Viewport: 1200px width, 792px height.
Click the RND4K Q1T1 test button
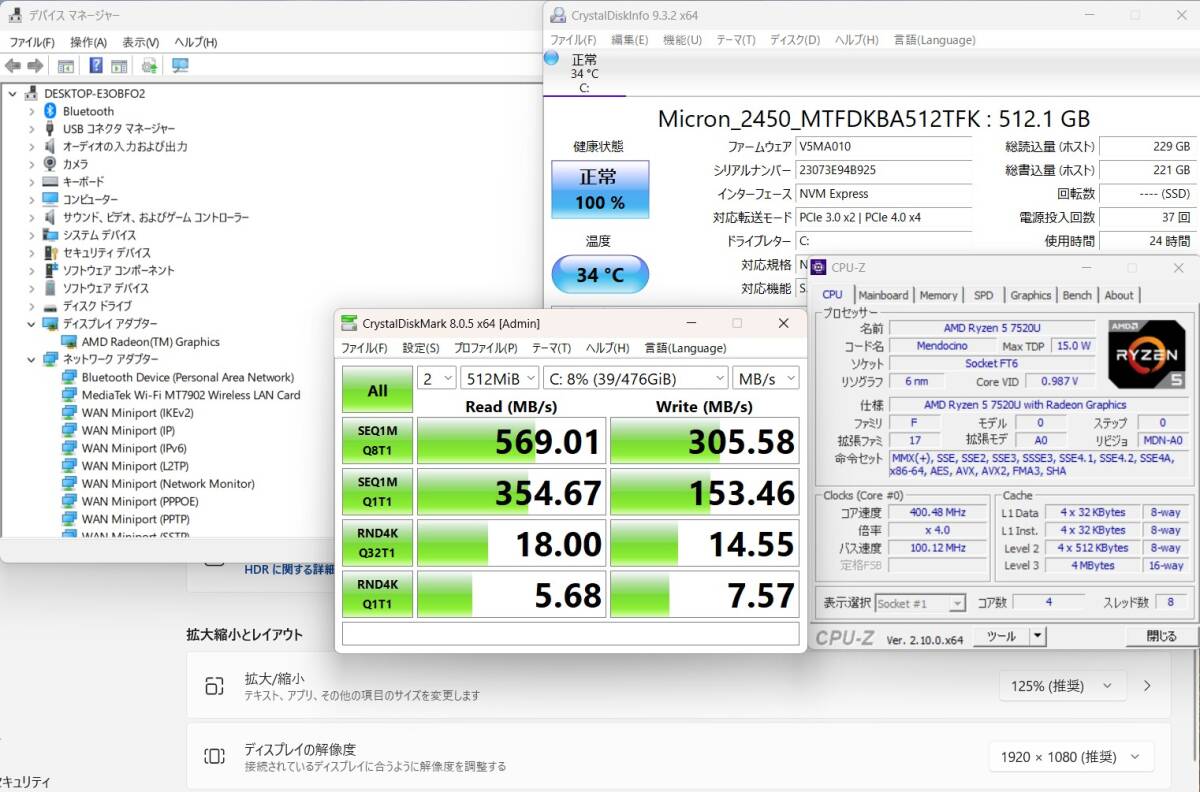tap(377, 594)
